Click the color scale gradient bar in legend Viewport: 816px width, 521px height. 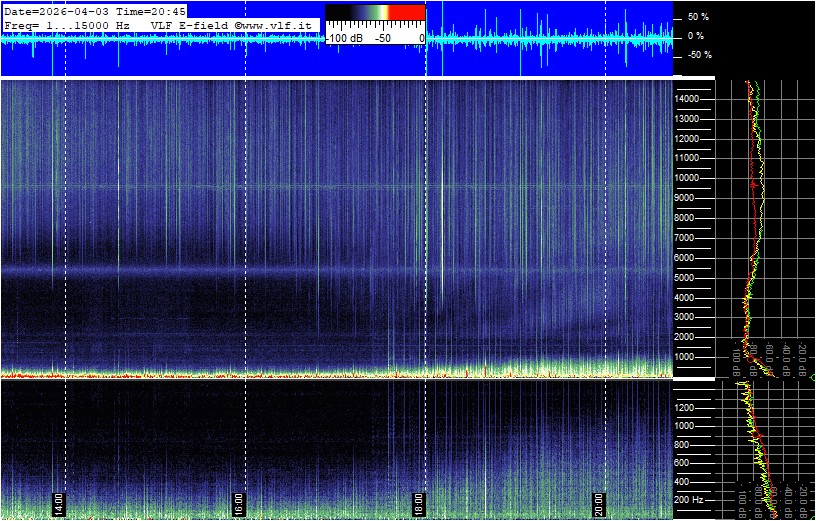click(x=375, y=12)
